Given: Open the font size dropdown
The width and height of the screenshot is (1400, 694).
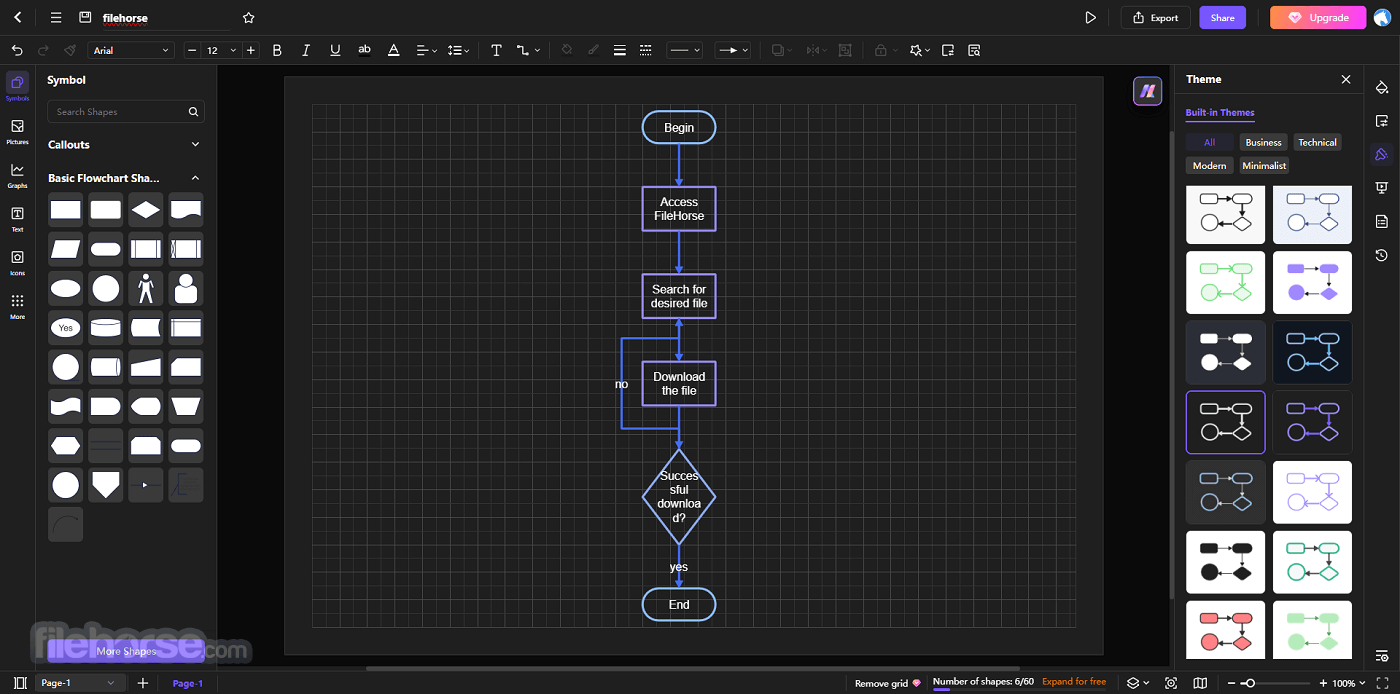Looking at the screenshot, I should click(222, 50).
